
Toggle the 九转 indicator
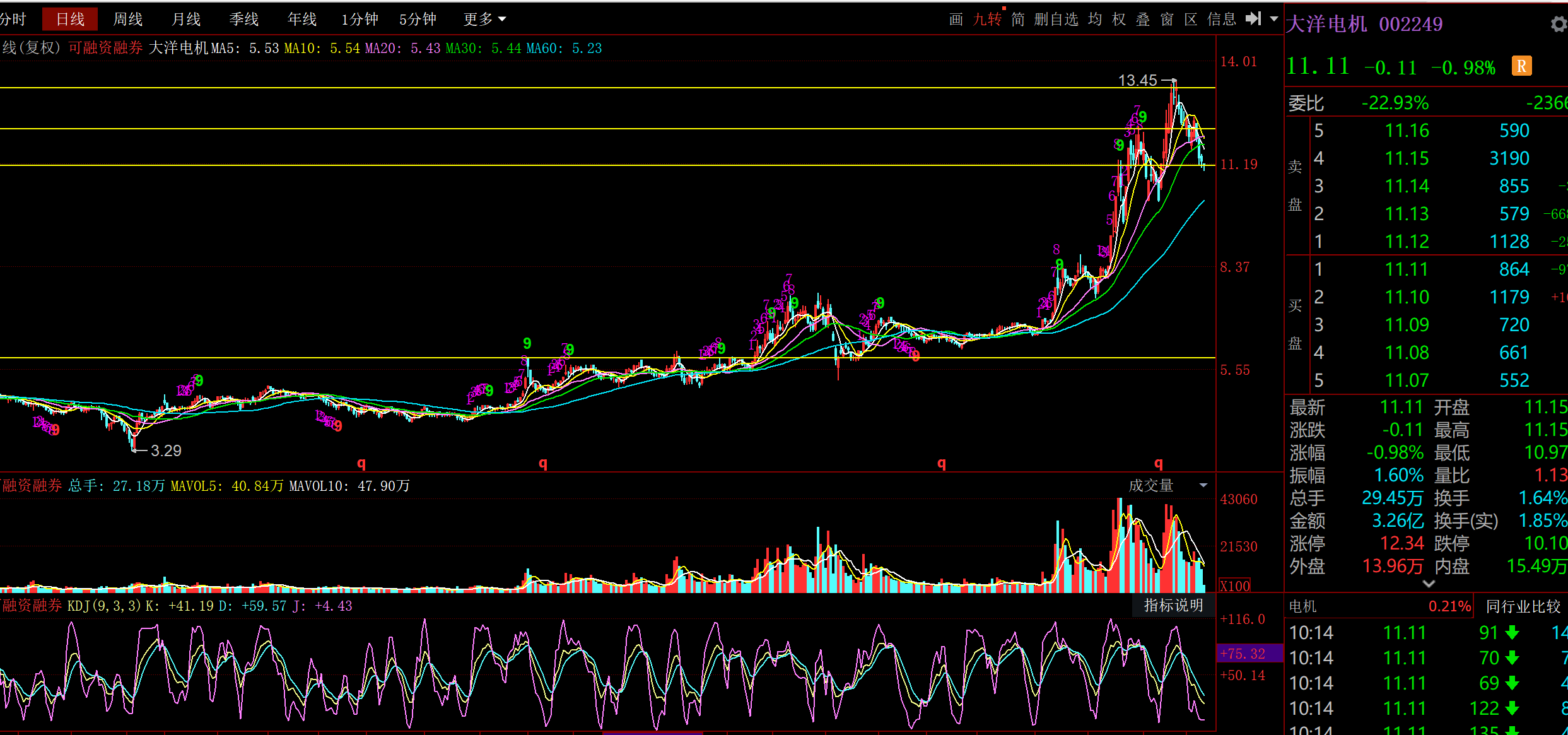(987, 19)
